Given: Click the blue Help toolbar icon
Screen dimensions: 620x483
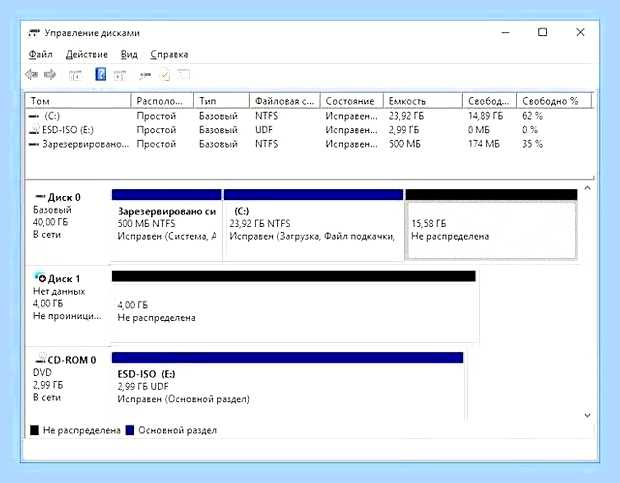Looking at the screenshot, I should pos(101,74).
